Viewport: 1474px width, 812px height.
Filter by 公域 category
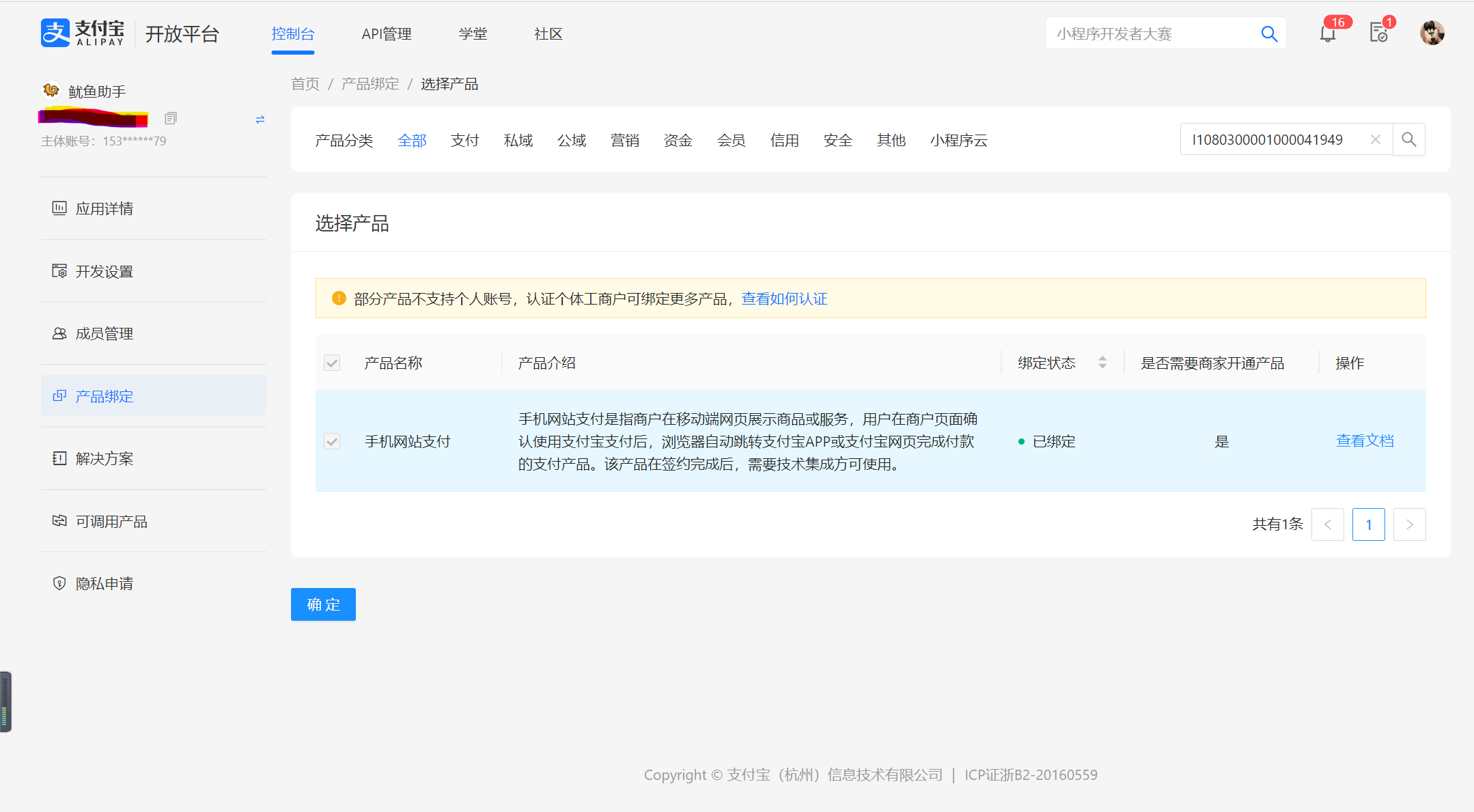572,140
